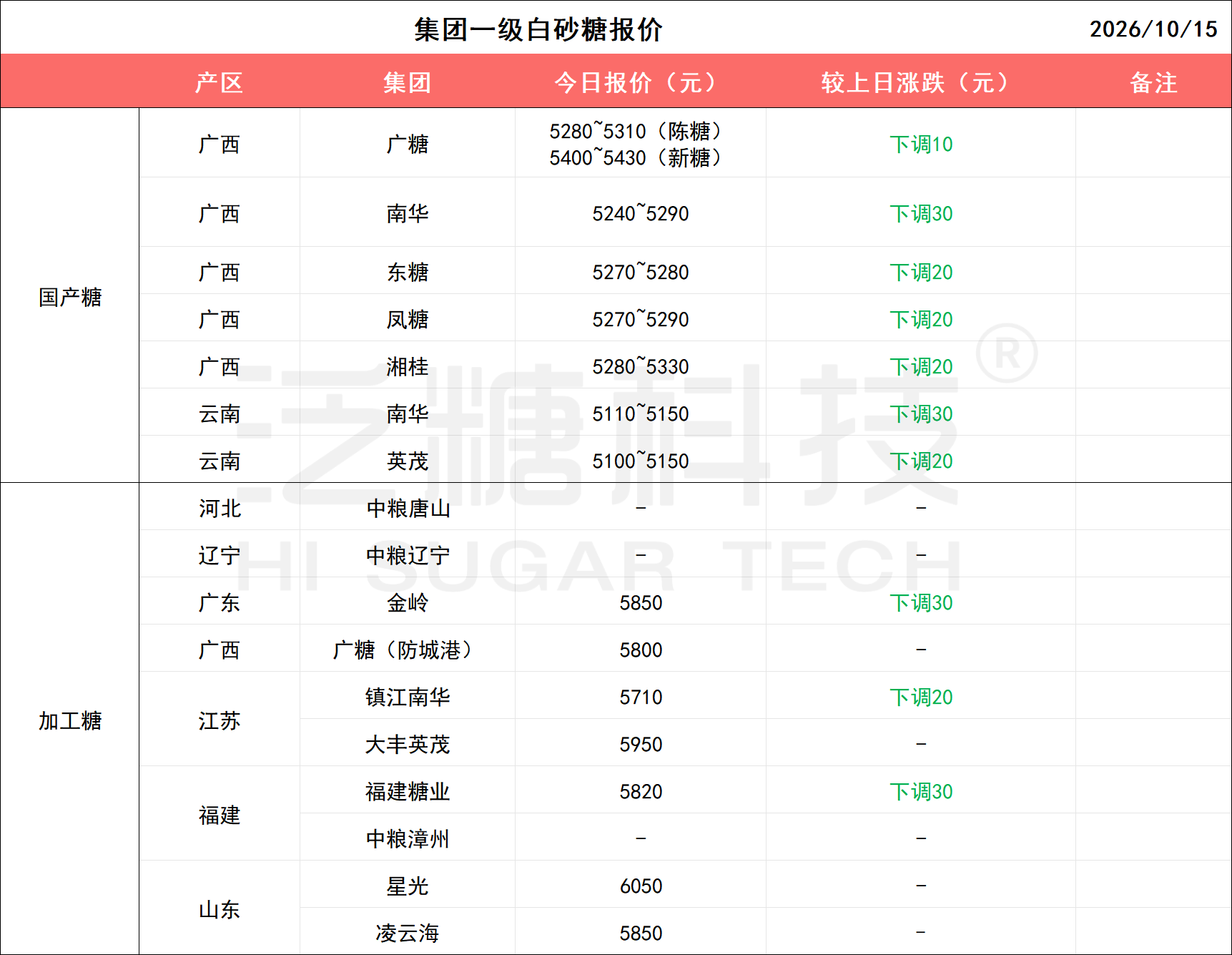Click the 5820 price cell
The height and width of the screenshot is (955, 1232).
tap(640, 791)
